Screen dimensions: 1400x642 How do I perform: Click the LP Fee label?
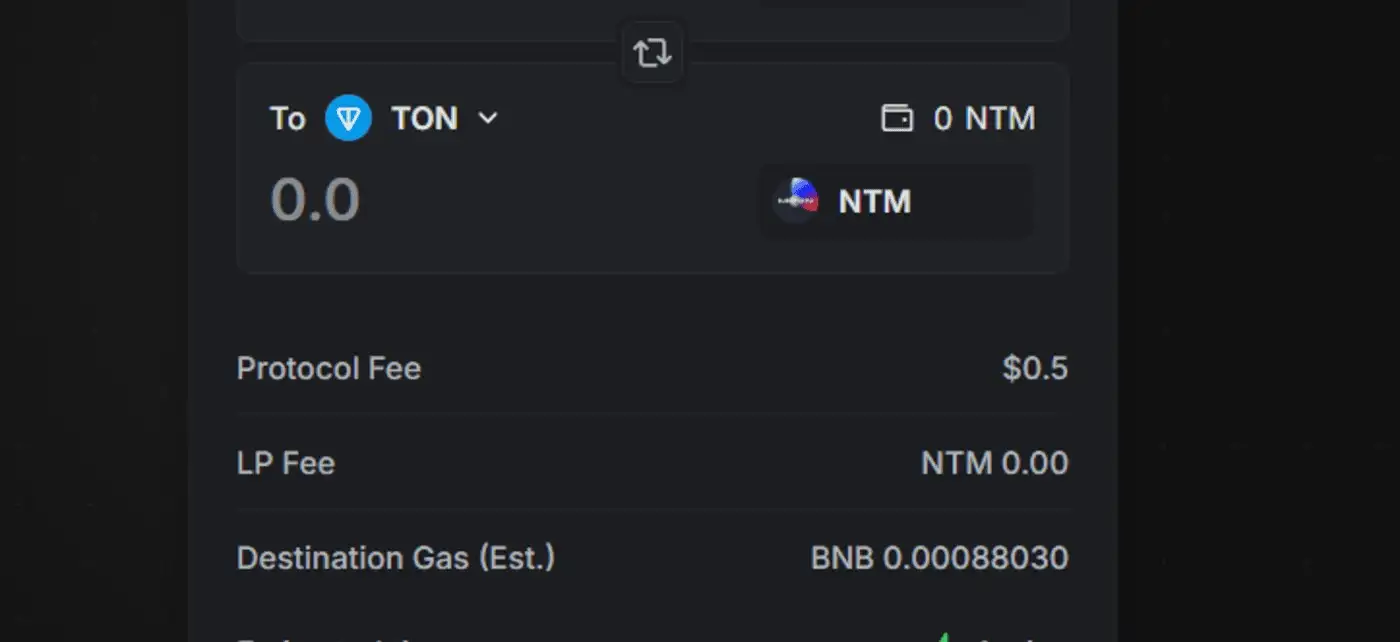[x=285, y=463]
